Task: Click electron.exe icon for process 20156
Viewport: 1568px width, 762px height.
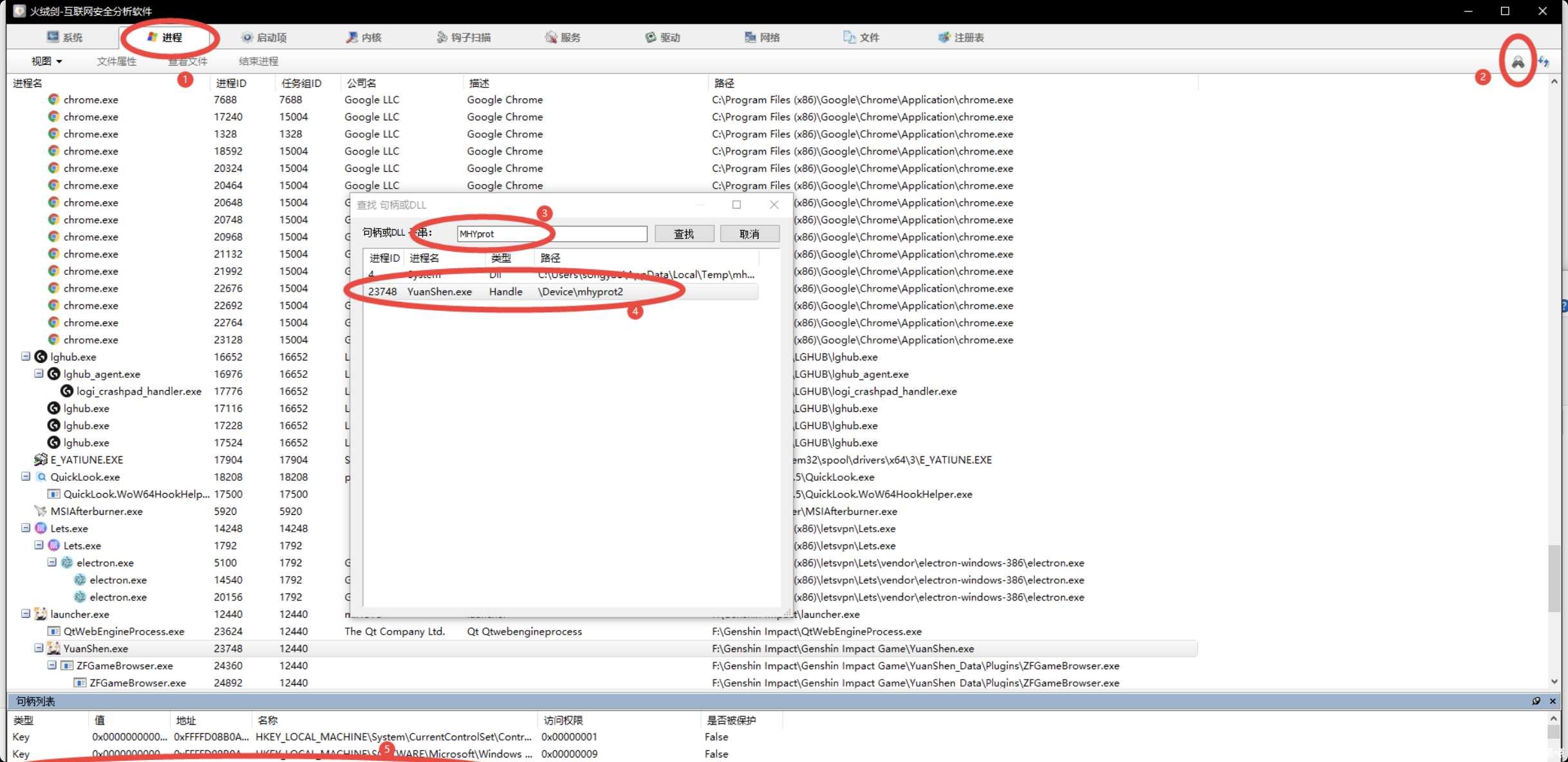Action: coord(80,597)
